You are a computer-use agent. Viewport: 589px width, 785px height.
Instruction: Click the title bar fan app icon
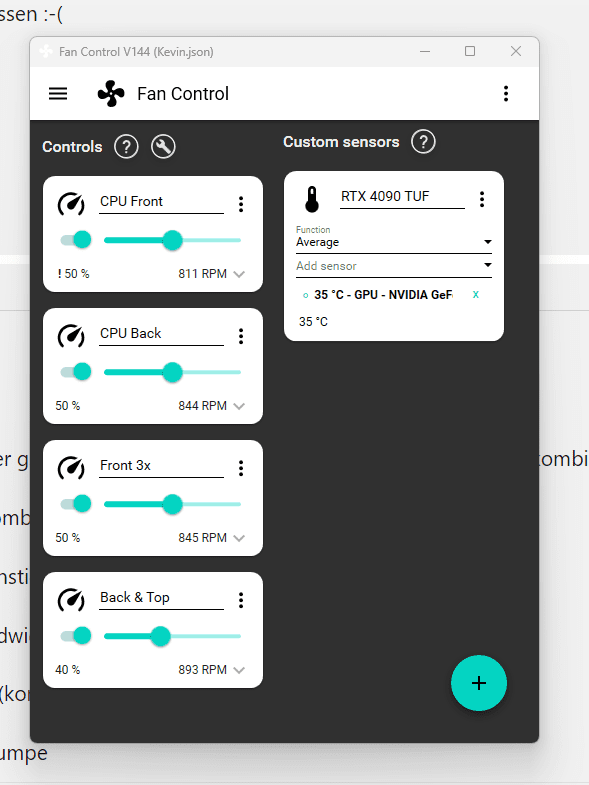tap(46, 52)
